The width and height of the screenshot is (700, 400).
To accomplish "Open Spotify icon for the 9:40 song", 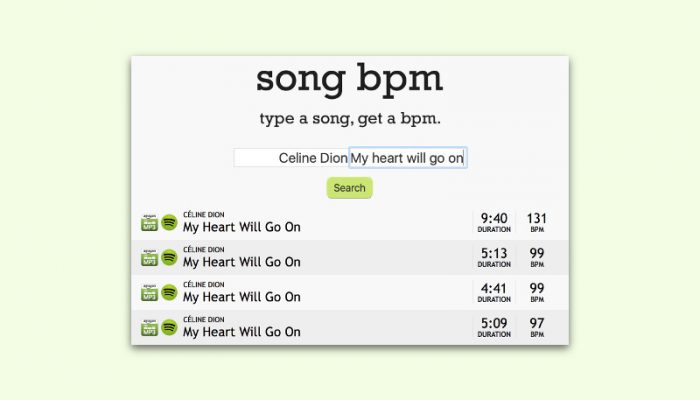I will tap(169, 222).
